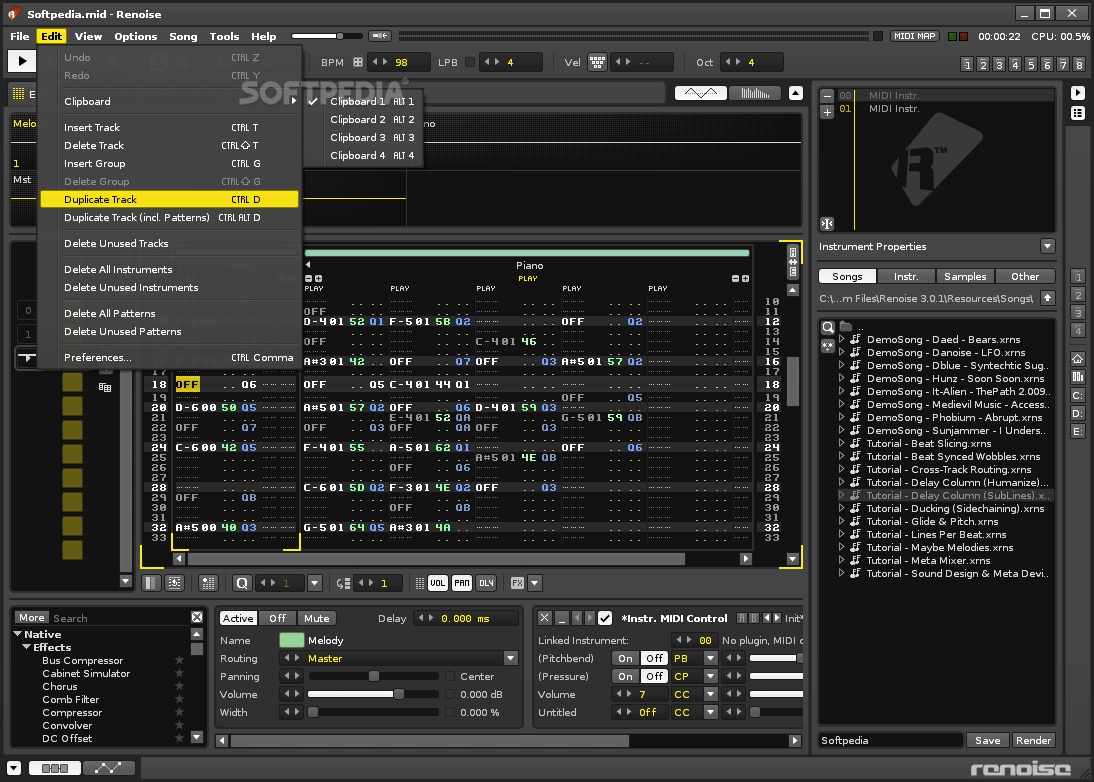Open the Song menu
Viewport: 1094px width, 782px height.
pos(183,36)
